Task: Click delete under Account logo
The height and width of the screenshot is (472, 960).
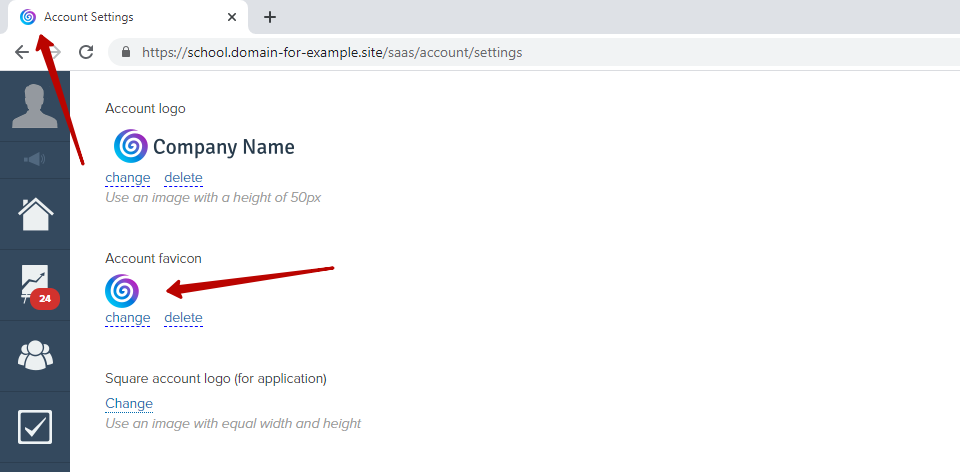Action: pos(183,178)
